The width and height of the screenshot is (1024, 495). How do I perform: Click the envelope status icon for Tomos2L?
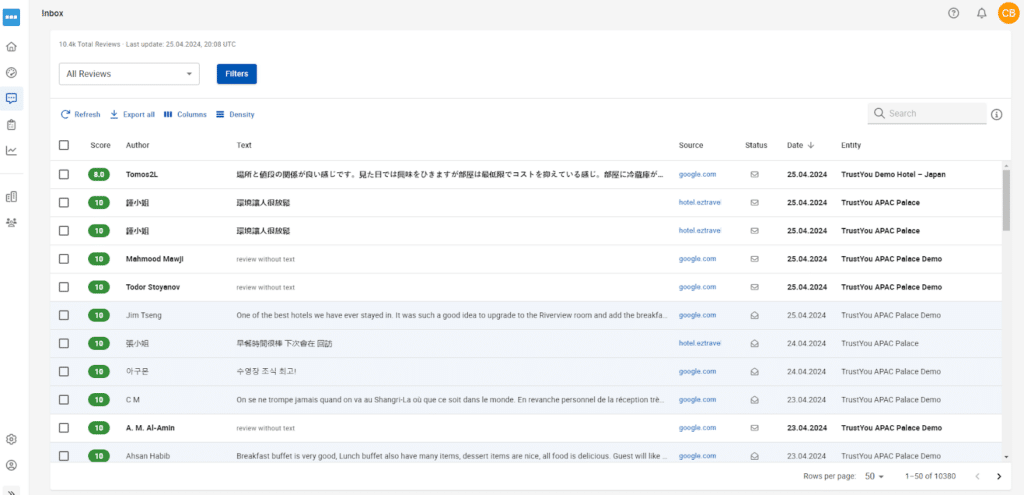(755, 174)
